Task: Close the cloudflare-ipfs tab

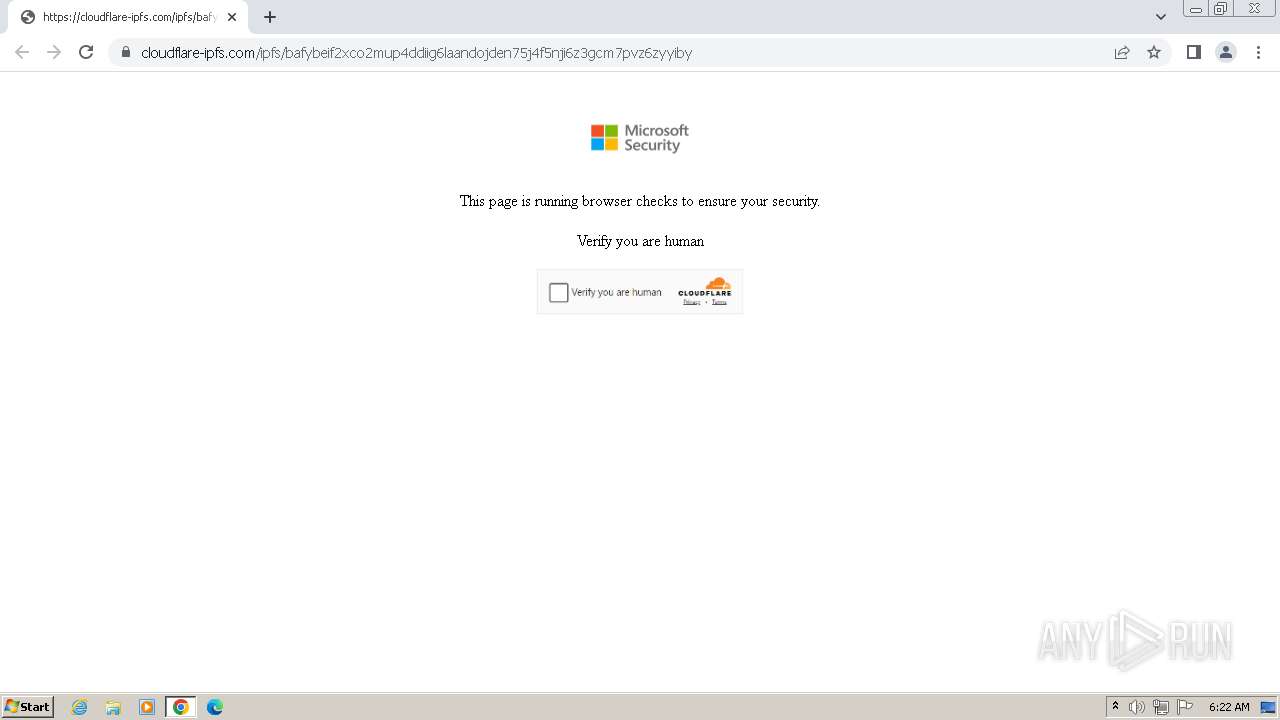Action: click(x=232, y=17)
